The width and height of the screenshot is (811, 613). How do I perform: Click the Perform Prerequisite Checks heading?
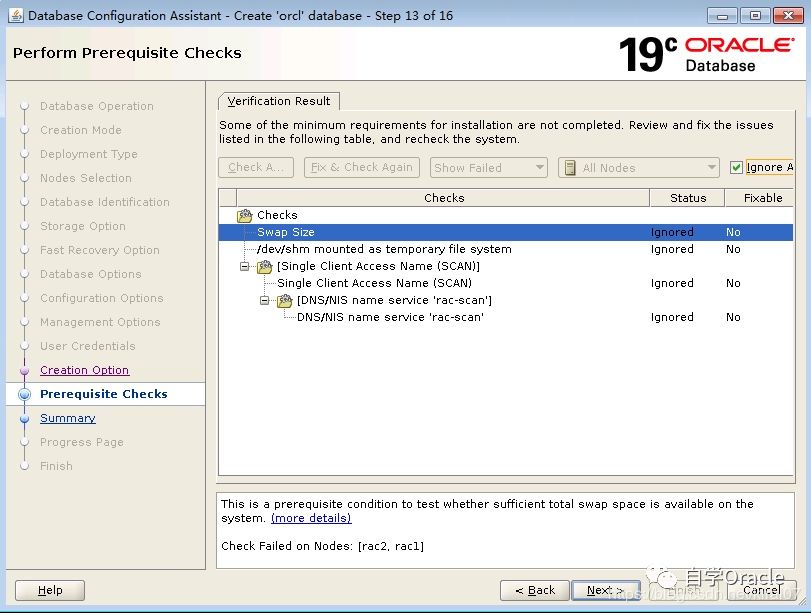click(x=127, y=53)
